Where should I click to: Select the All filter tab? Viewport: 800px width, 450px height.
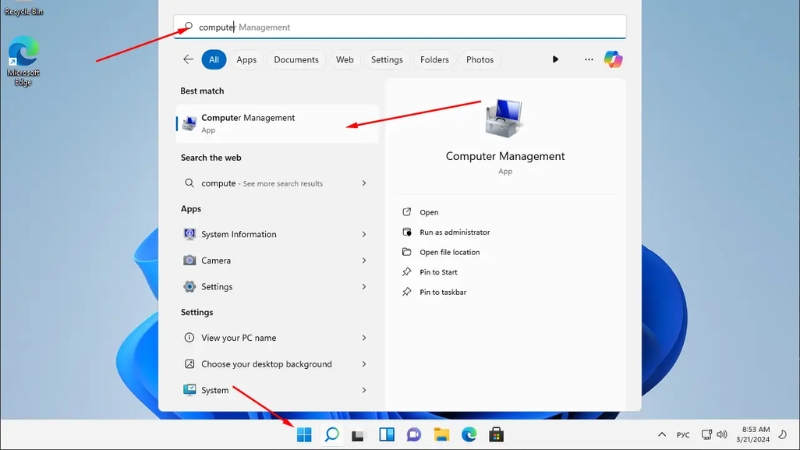[214, 59]
